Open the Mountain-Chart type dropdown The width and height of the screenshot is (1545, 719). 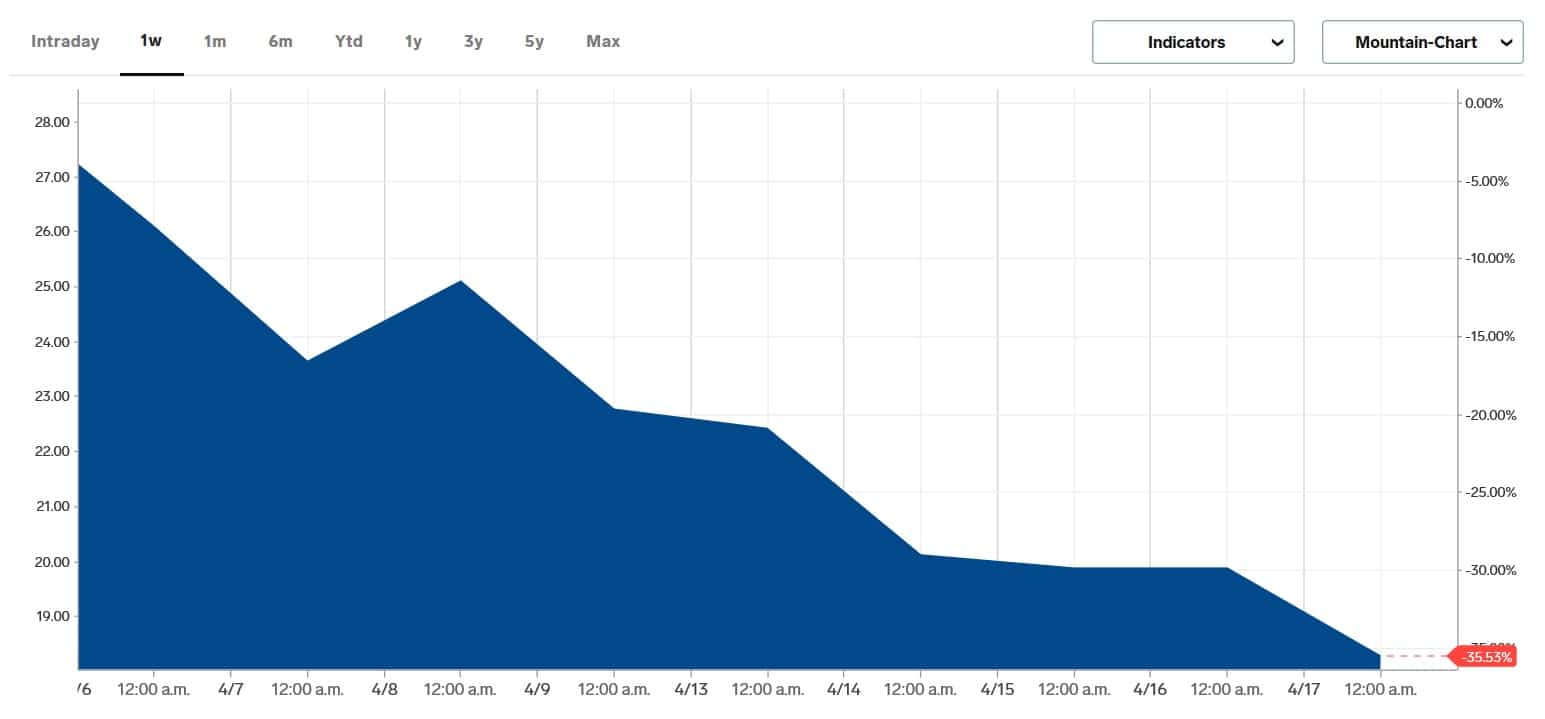point(1415,42)
